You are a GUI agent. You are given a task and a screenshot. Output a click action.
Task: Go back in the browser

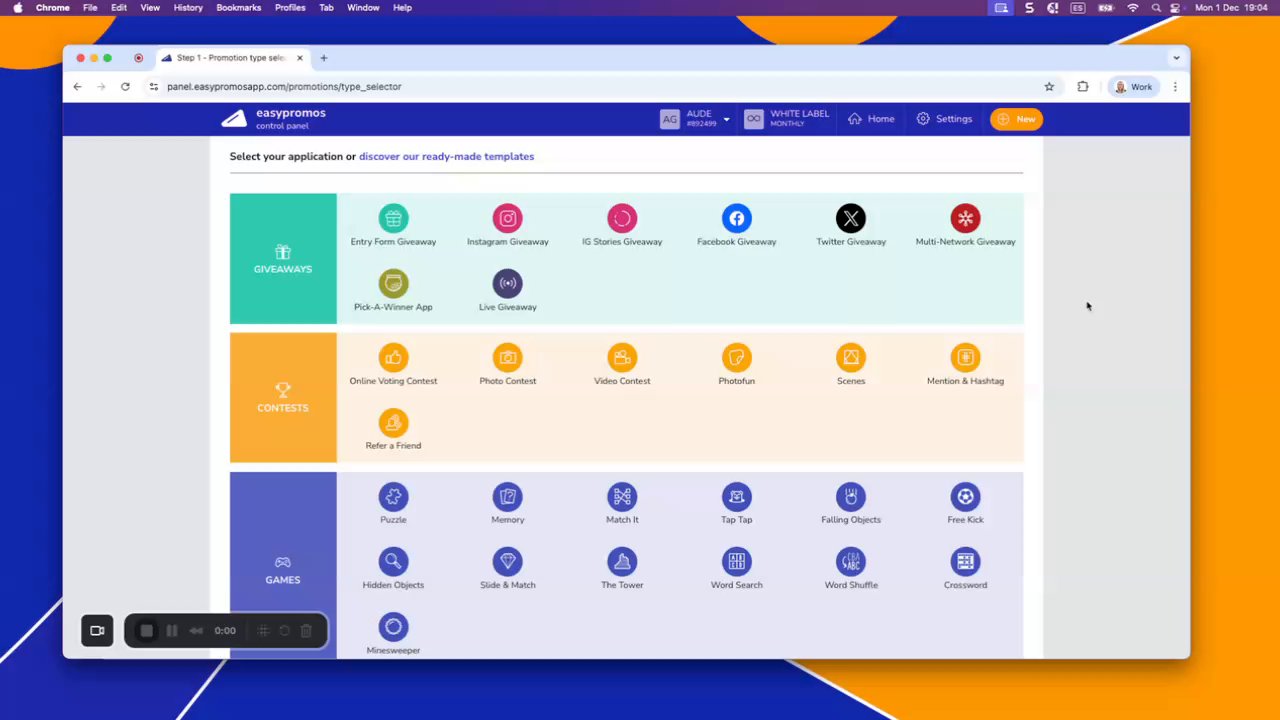pos(77,87)
